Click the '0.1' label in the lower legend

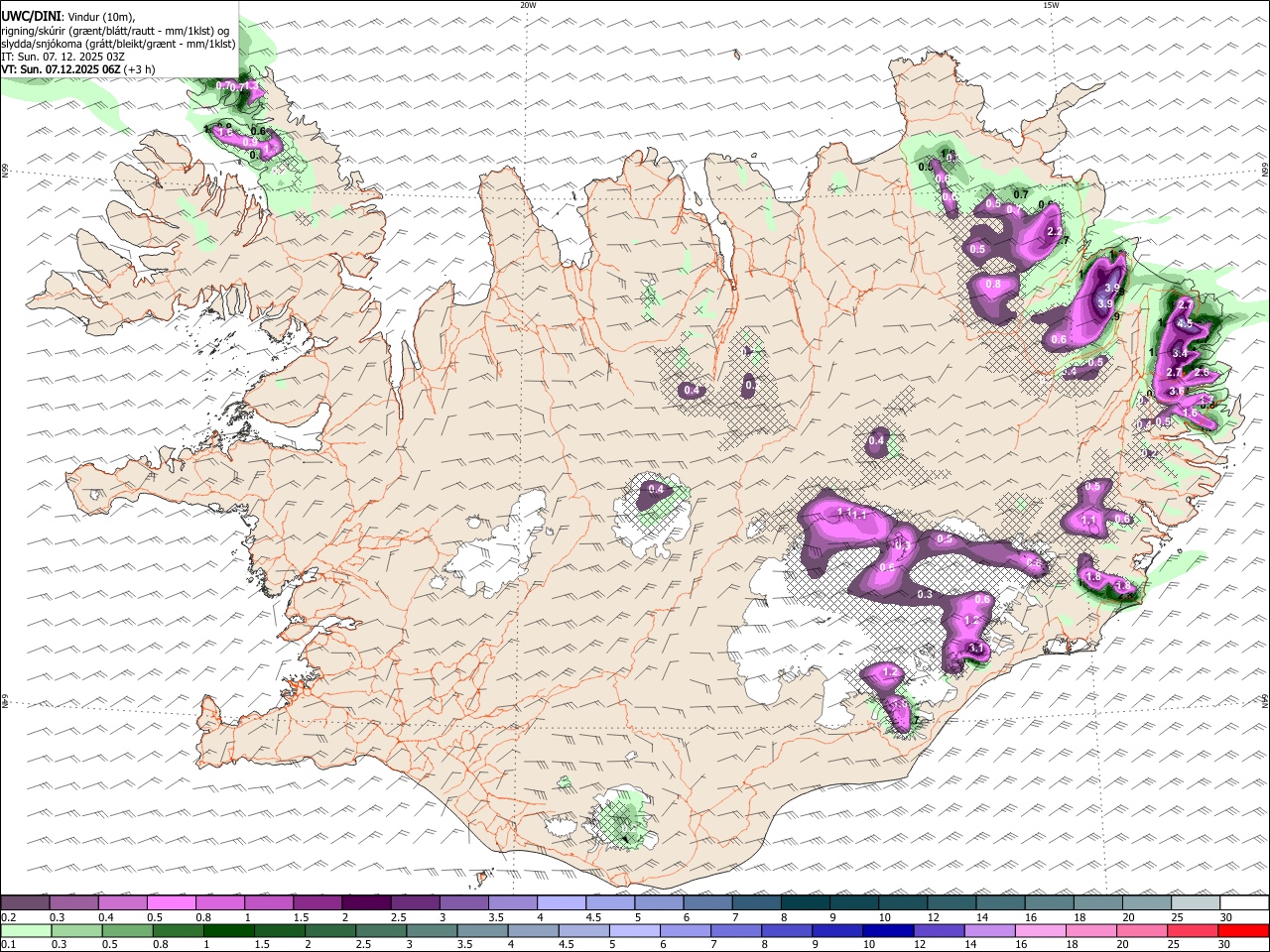click(x=8, y=945)
